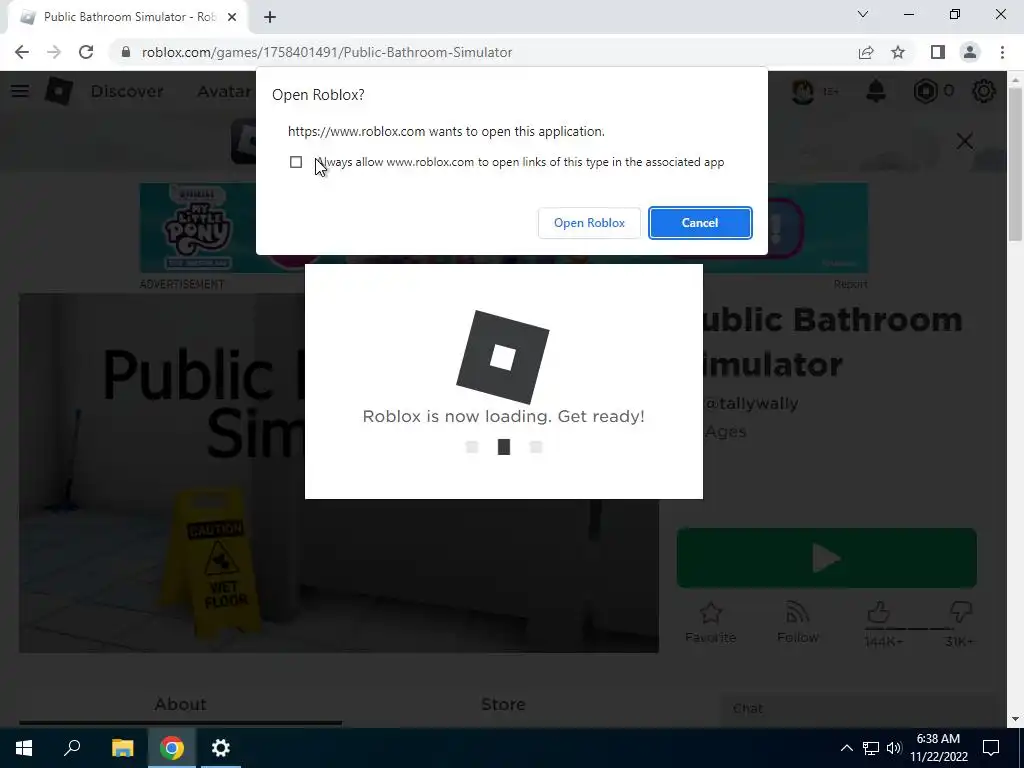
Task: Toggle the browser side panel
Action: tap(938, 52)
